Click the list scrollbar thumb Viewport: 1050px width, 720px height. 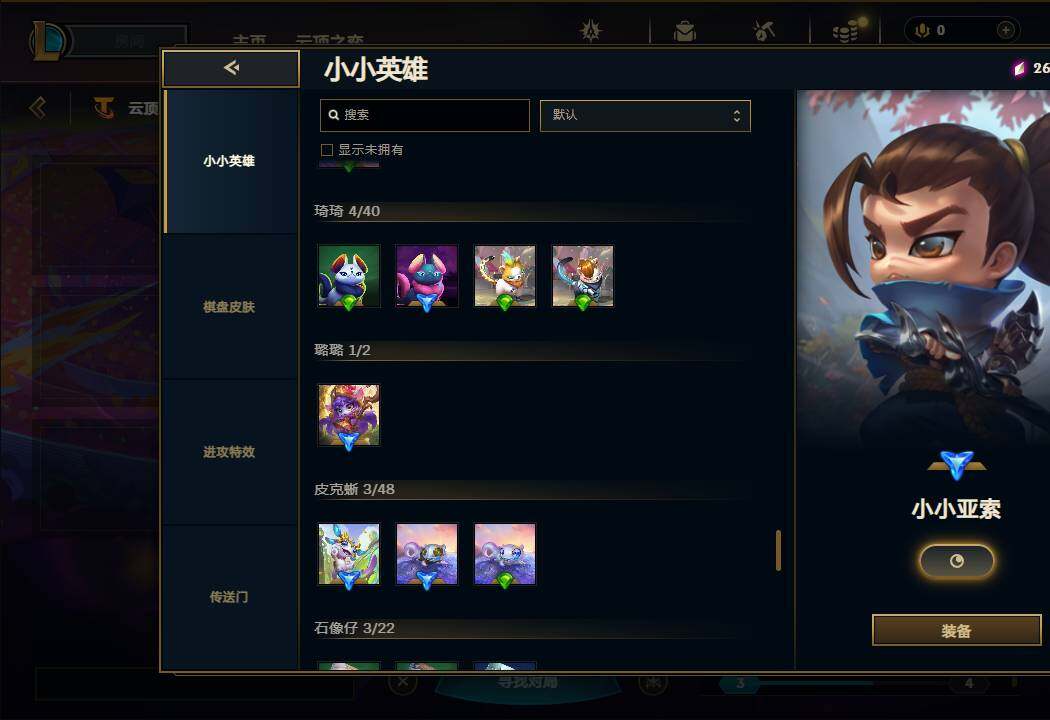click(778, 551)
